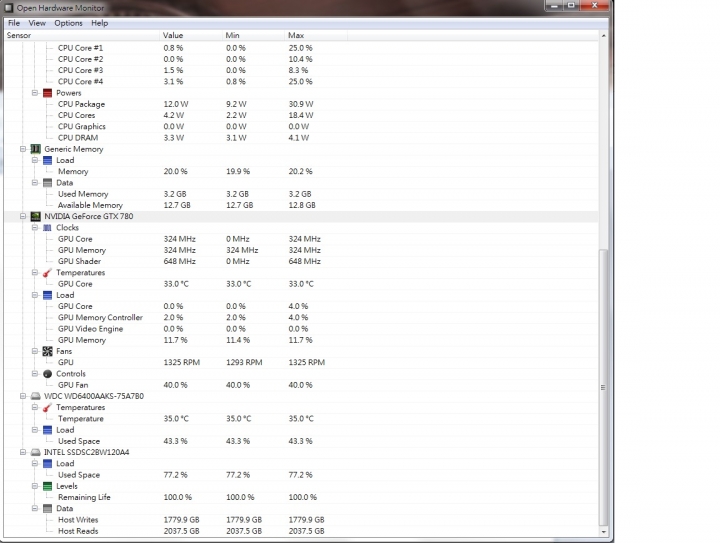720x543 pixels.
Task: Click the Max column header
Action: click(x=316, y=35)
